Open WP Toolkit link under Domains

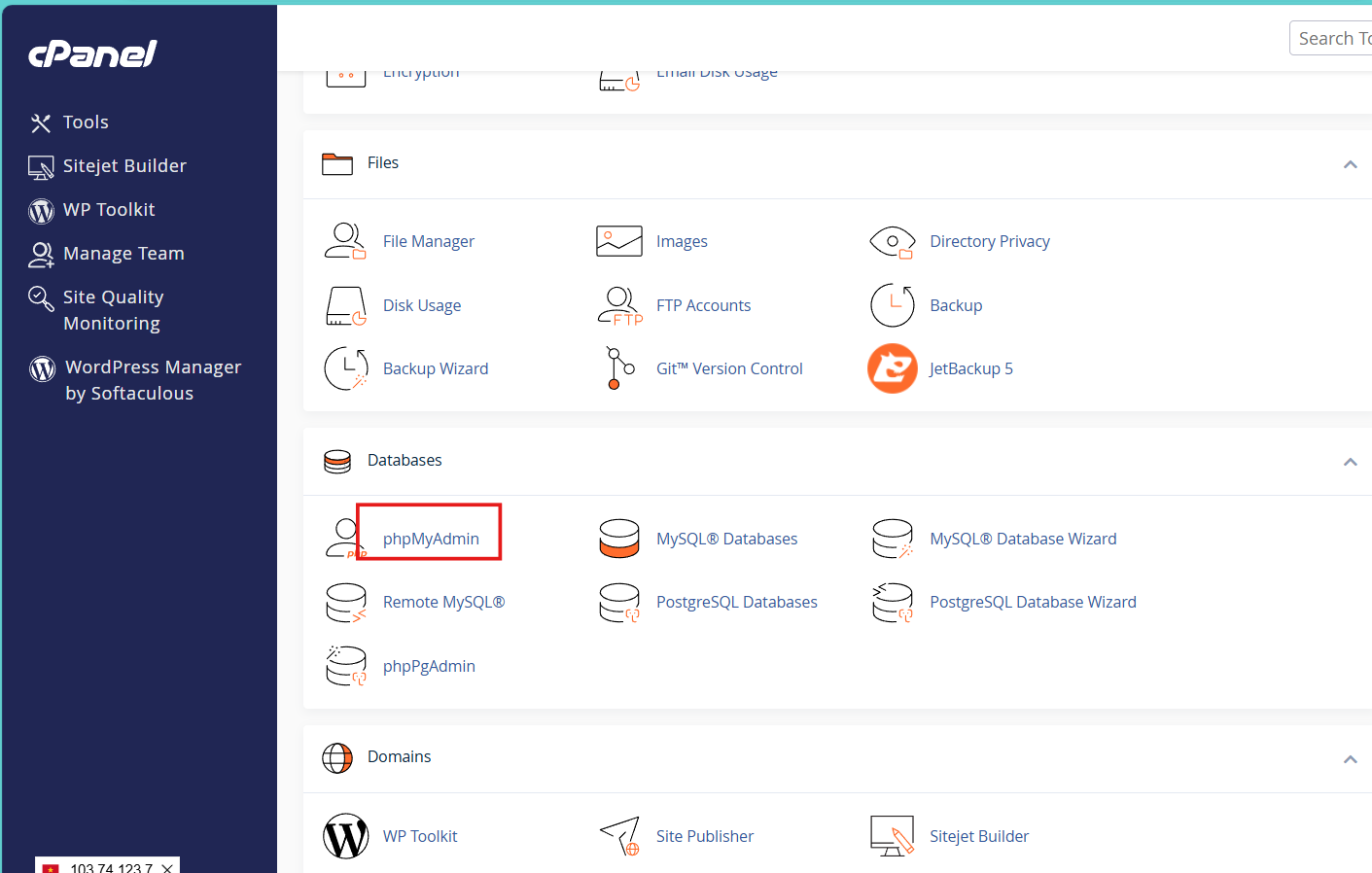tap(420, 836)
